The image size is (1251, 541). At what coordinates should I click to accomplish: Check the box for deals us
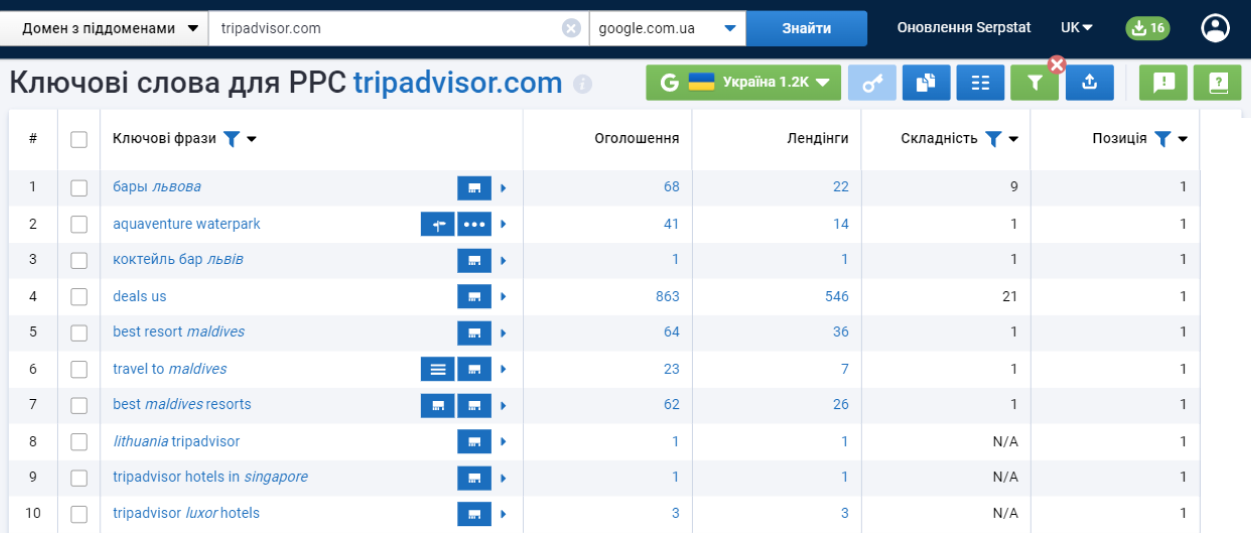pyautogui.click(x=79, y=296)
